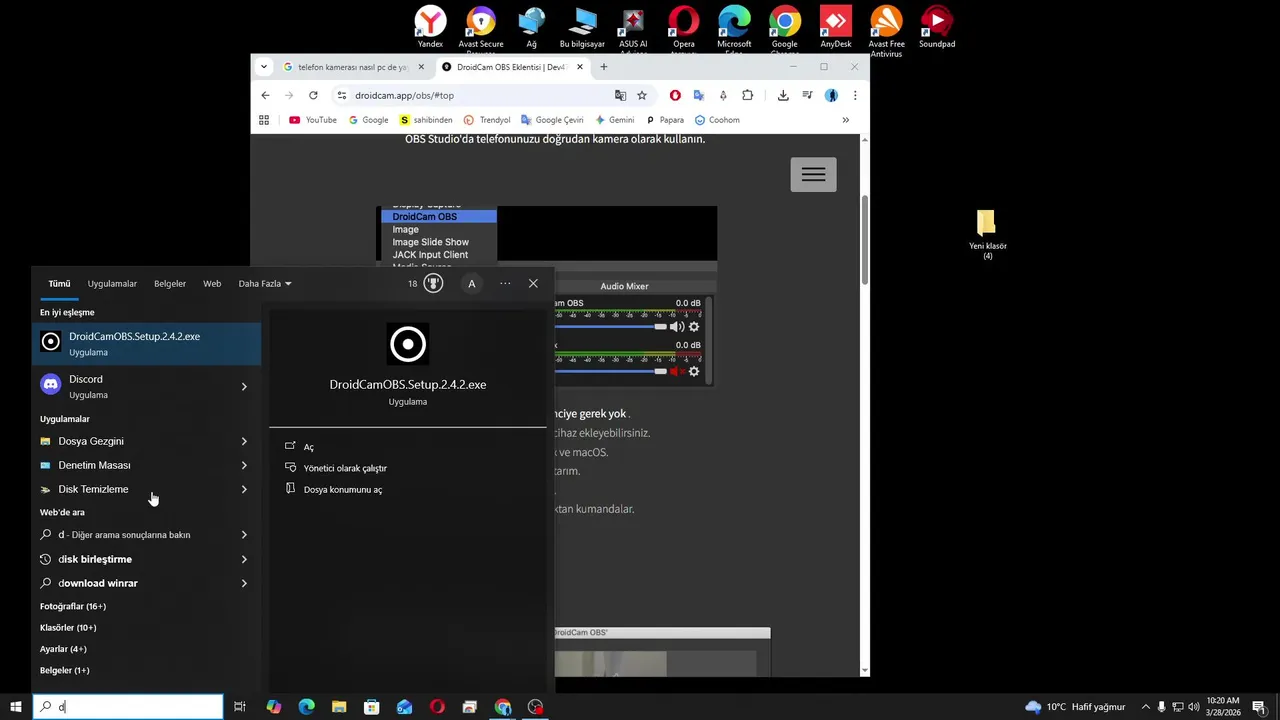The height and width of the screenshot is (720, 1280).
Task: Expand the Dosya Gezgini result arrow
Action: coord(244,441)
